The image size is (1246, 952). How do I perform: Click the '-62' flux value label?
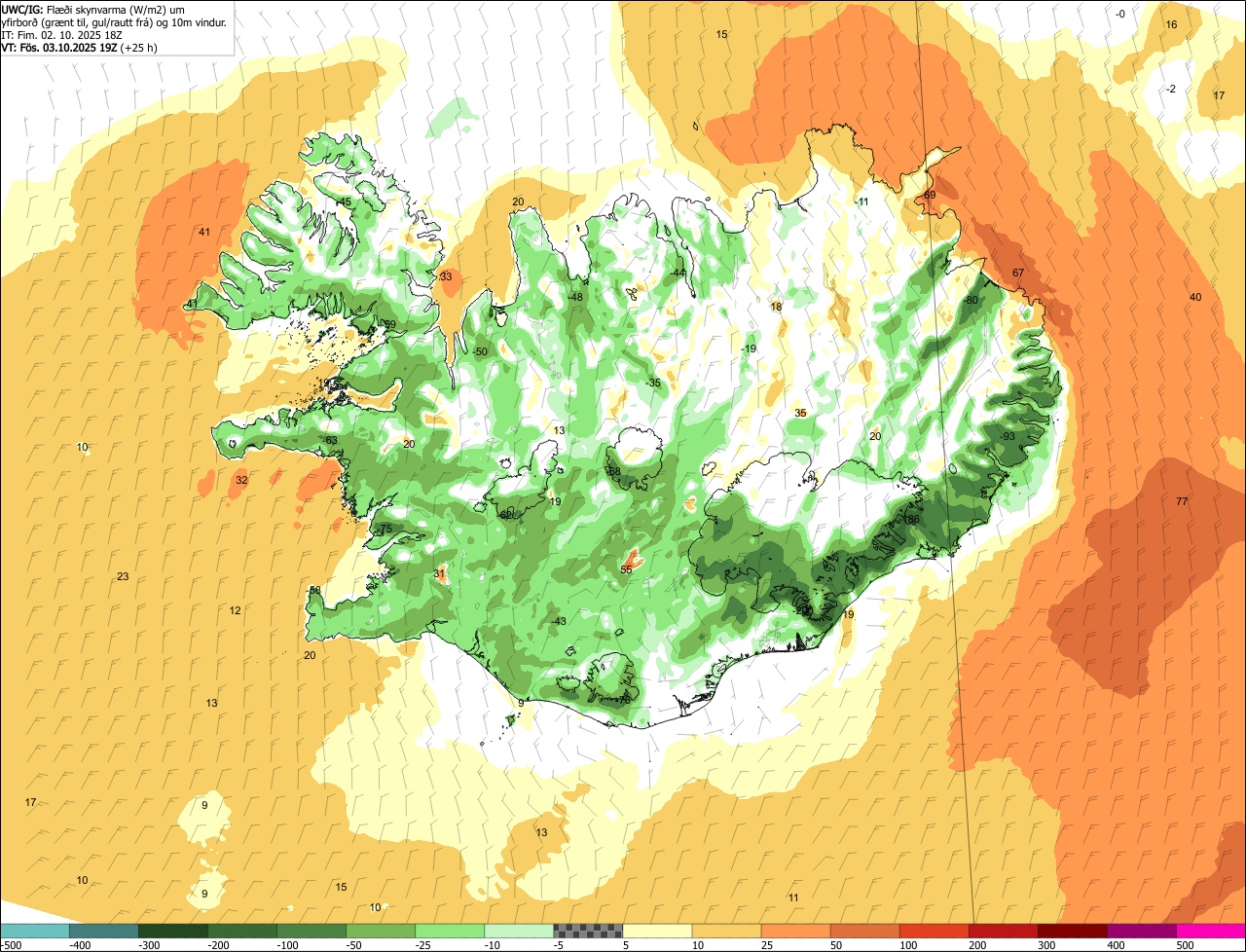click(505, 514)
